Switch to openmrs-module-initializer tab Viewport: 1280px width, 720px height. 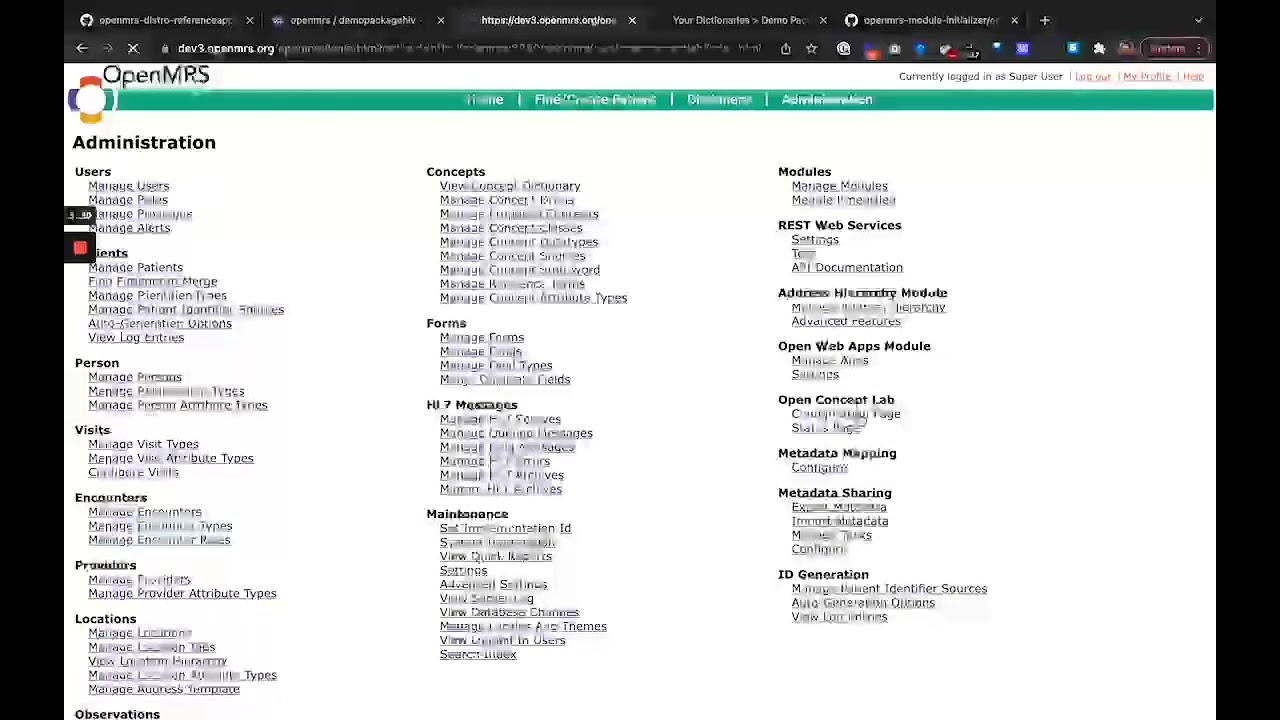[930, 20]
